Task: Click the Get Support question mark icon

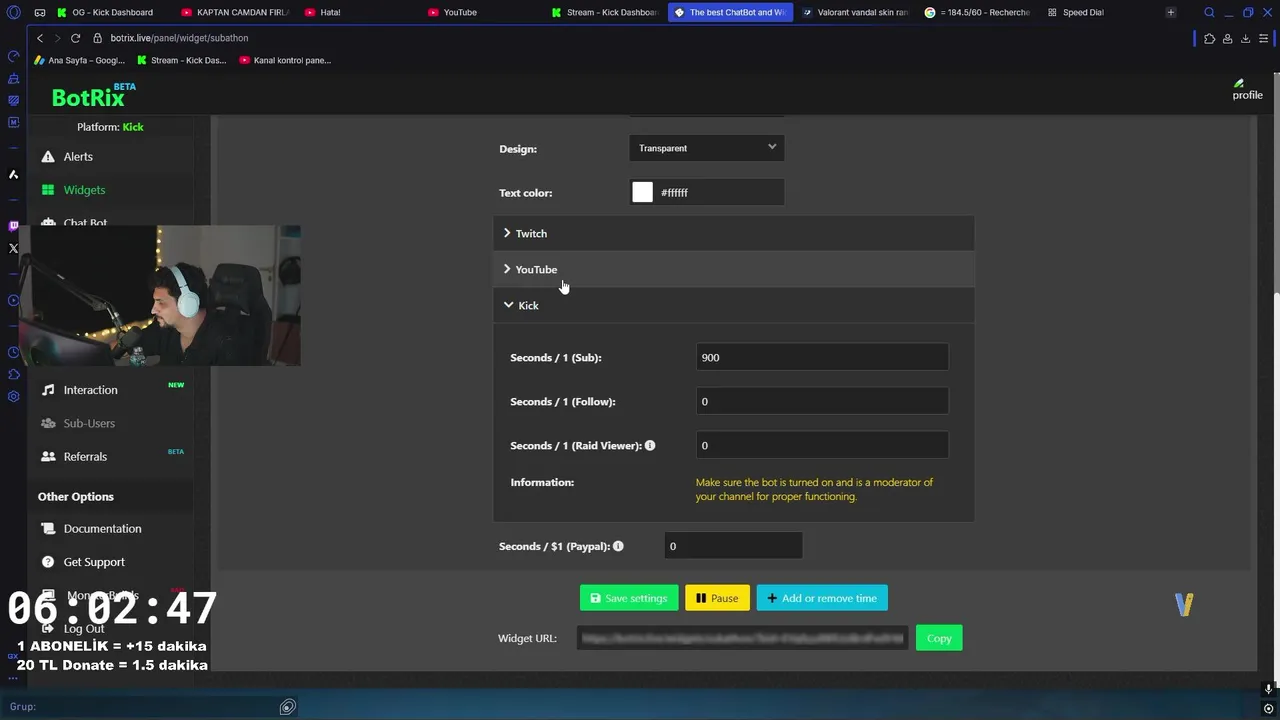Action: coord(48,562)
